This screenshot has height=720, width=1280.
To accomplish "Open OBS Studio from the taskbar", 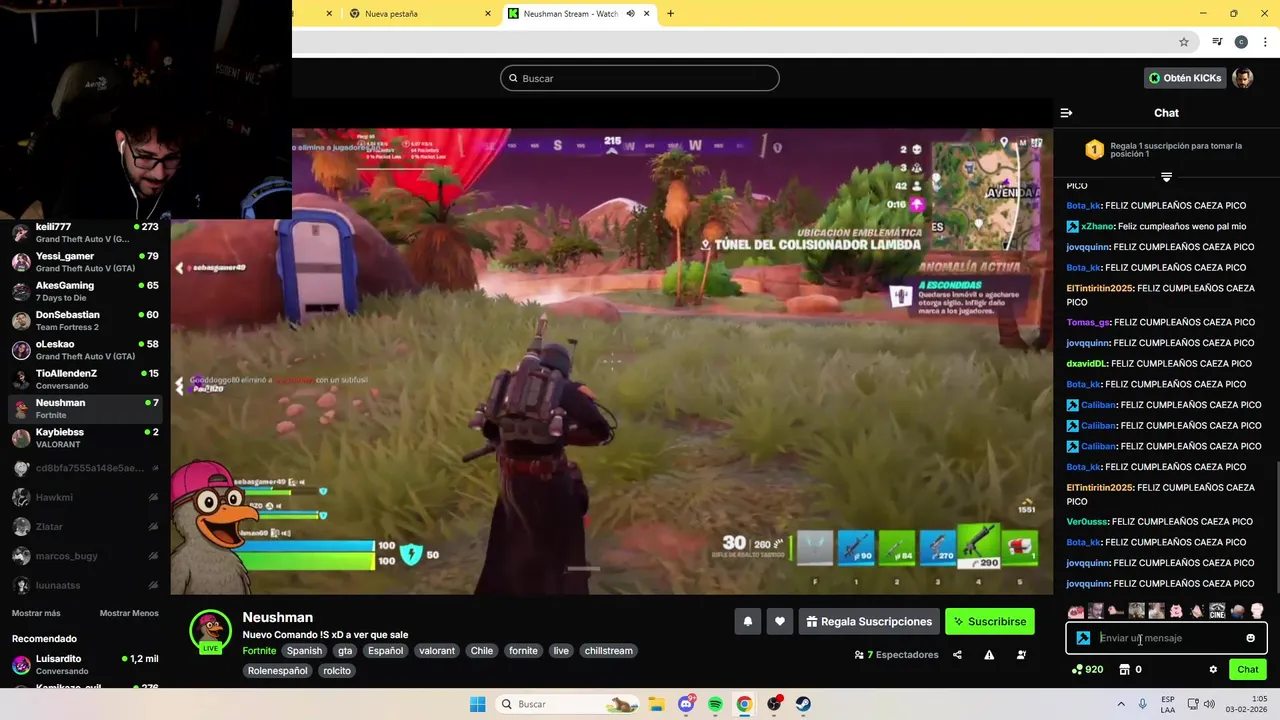I will click(x=774, y=704).
